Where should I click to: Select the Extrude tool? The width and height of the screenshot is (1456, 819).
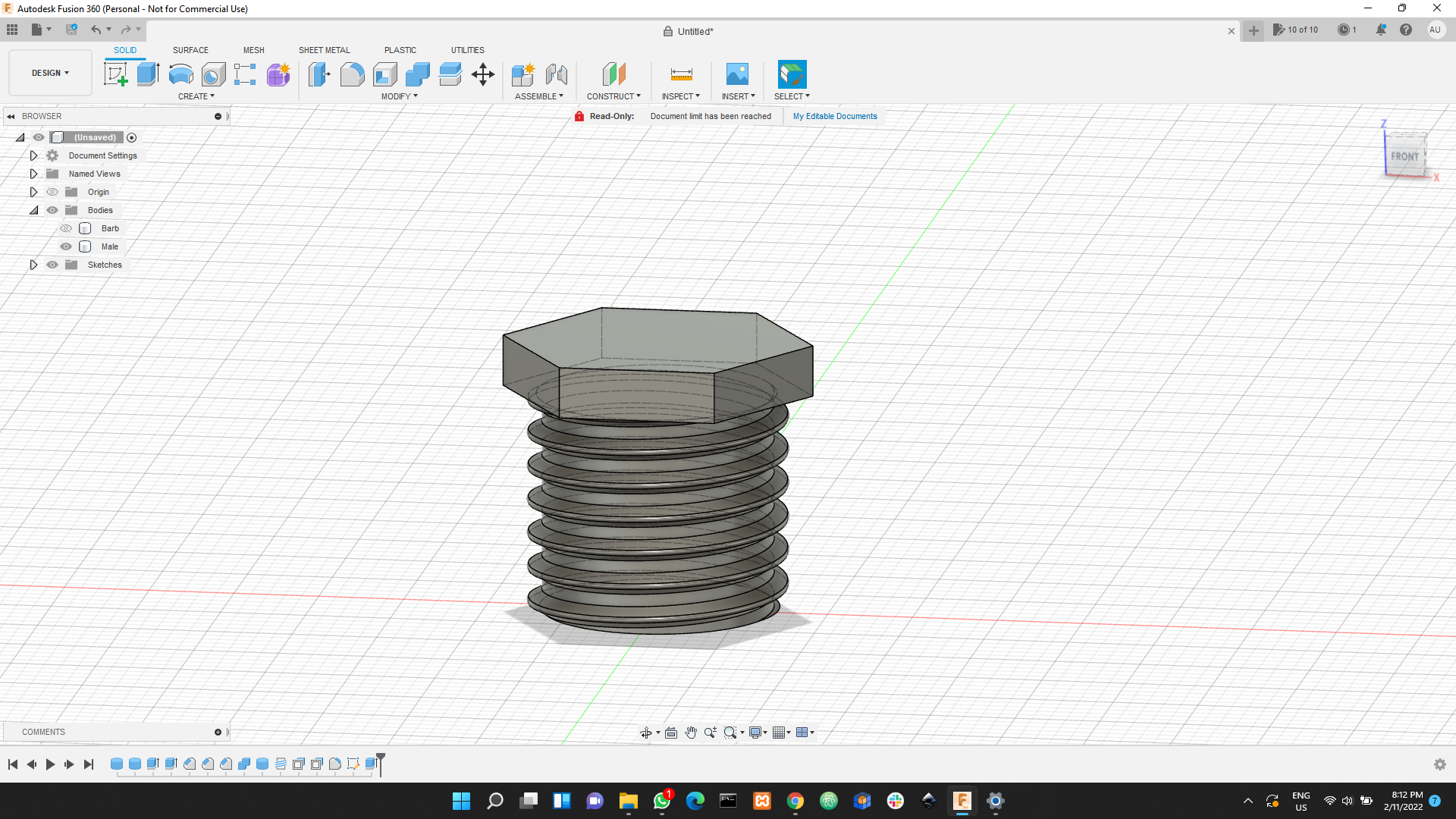[x=147, y=74]
